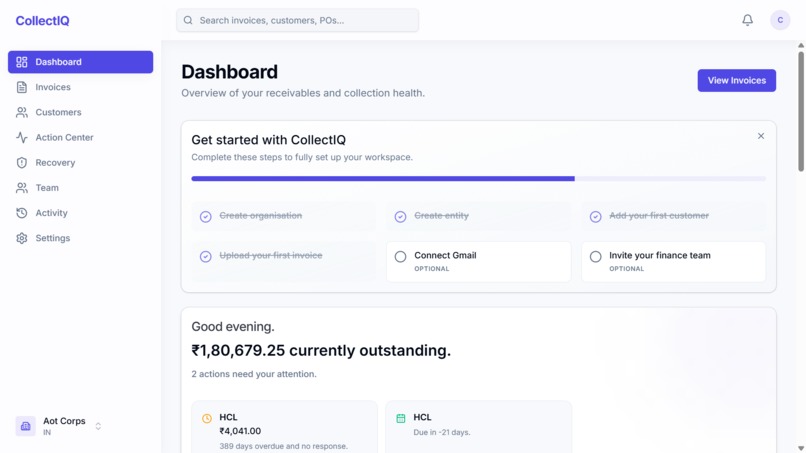806x453 pixels.
Task: Click the Aot Corps building icon
Action: point(25,426)
